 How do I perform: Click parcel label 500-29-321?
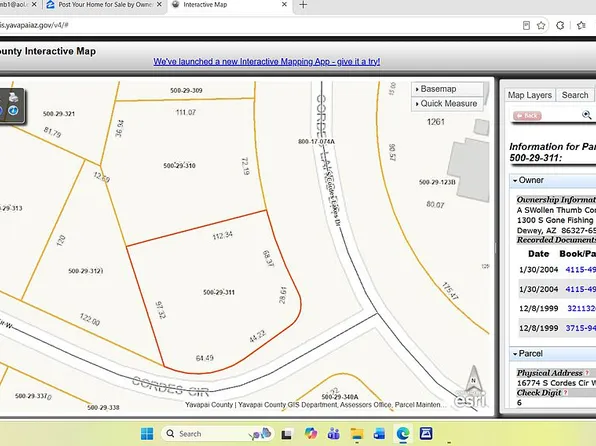(x=59, y=114)
